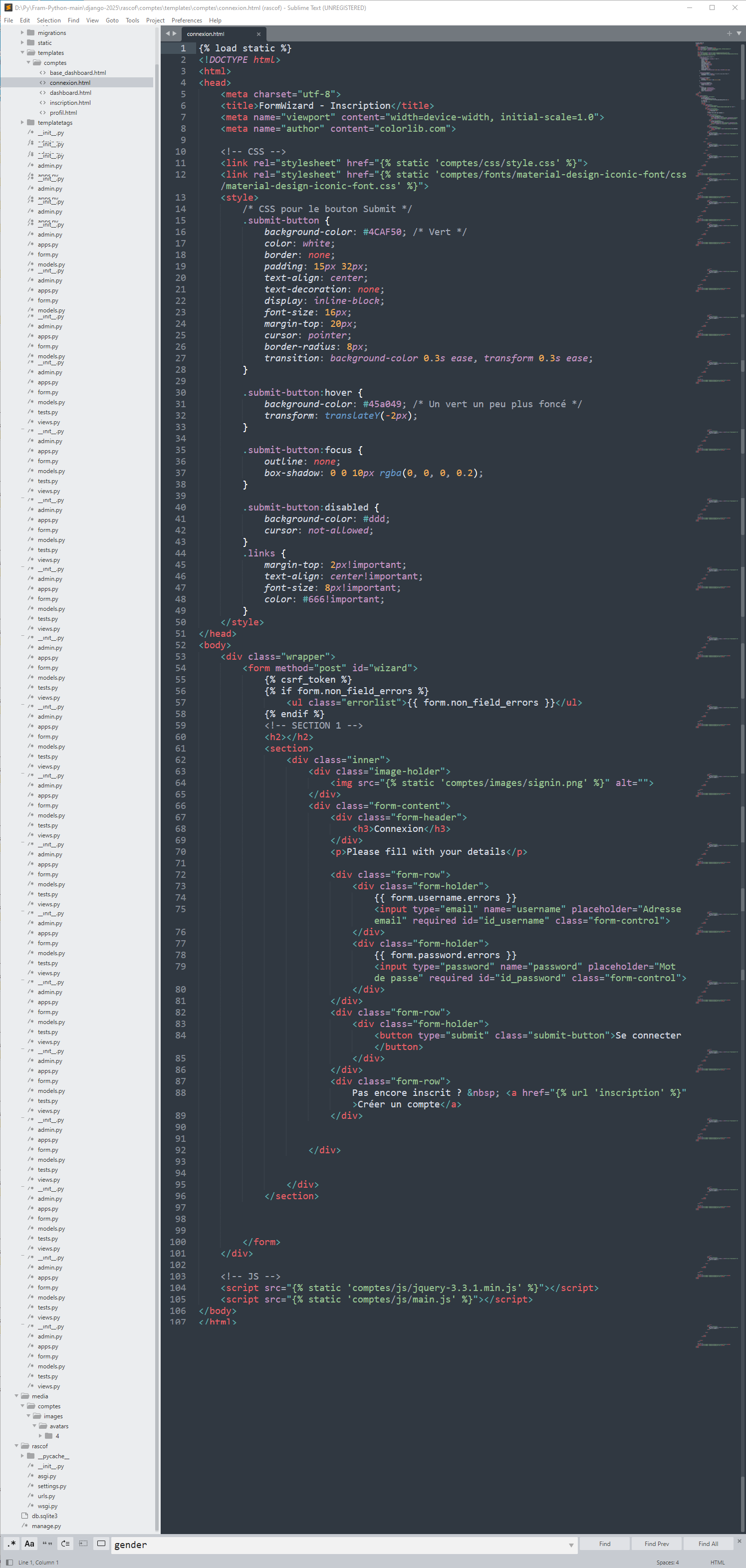Close the connexion.html tab
Viewport: 746px width, 1568px height.
[x=258, y=34]
